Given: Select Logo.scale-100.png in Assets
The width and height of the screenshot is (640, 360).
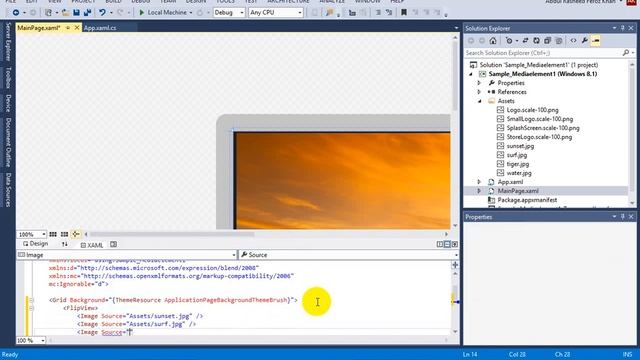Looking at the screenshot, I should [532, 110].
